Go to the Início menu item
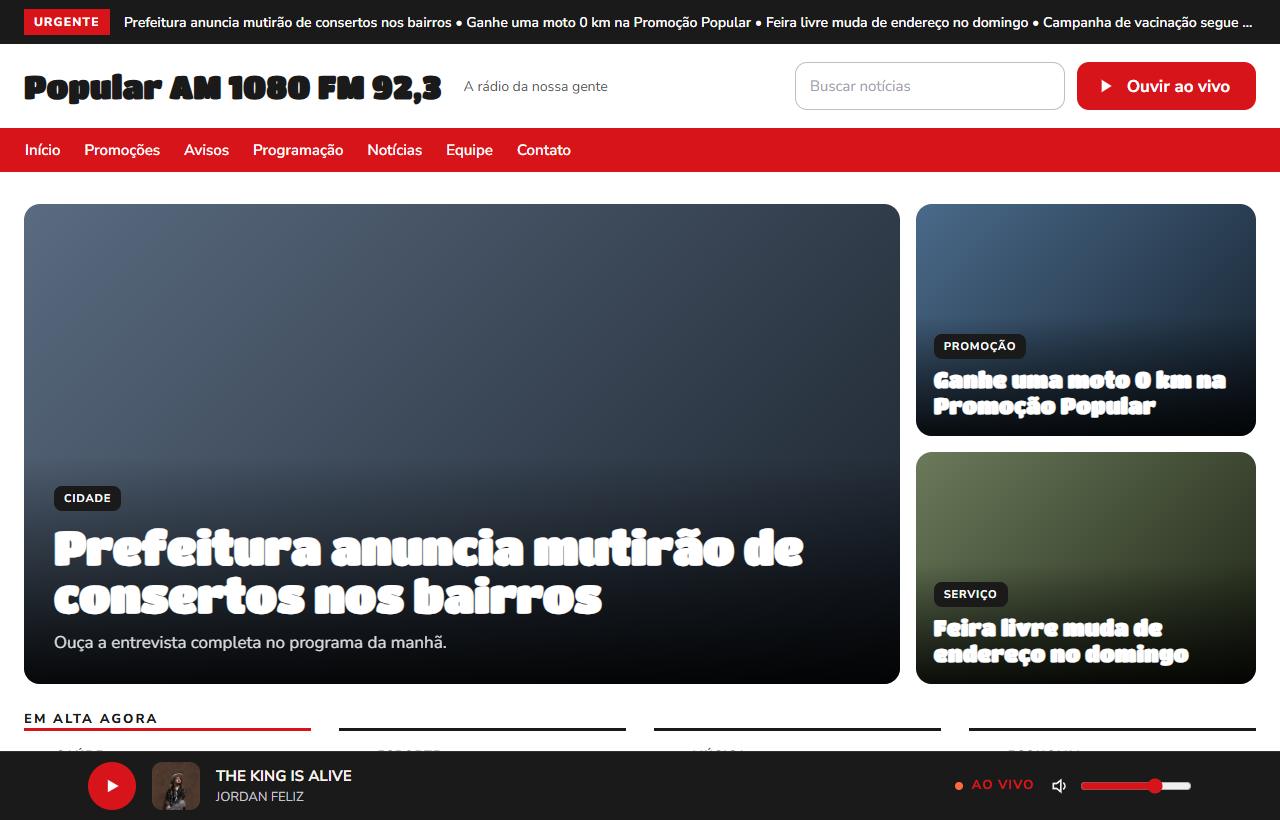Image resolution: width=1280 pixels, height=820 pixels. click(43, 150)
